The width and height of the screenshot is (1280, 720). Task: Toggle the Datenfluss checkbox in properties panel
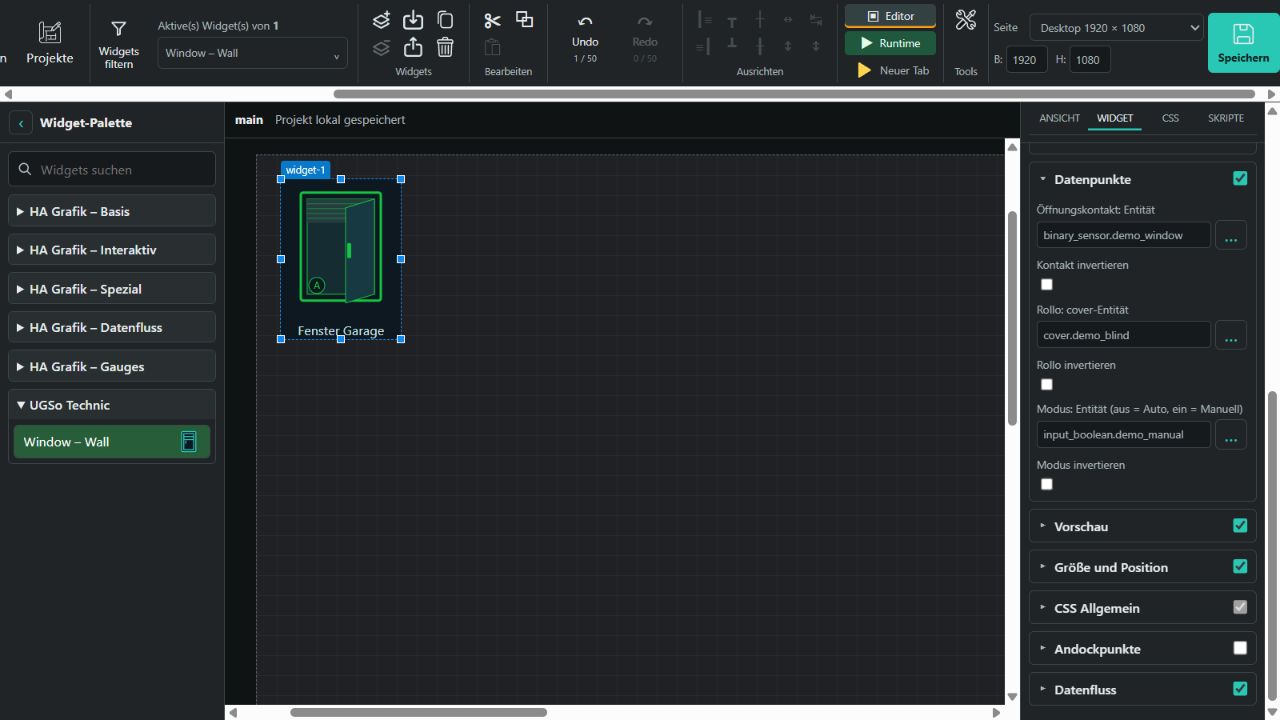(1240, 689)
